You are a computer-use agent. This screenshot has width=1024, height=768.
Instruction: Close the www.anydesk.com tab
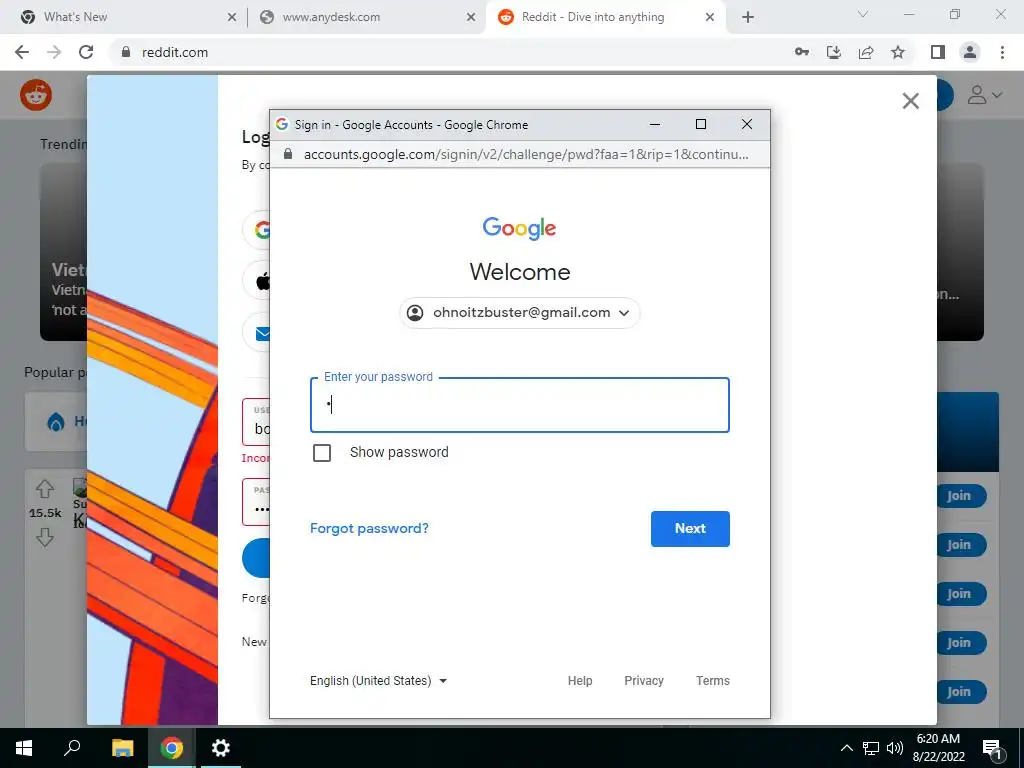[471, 17]
